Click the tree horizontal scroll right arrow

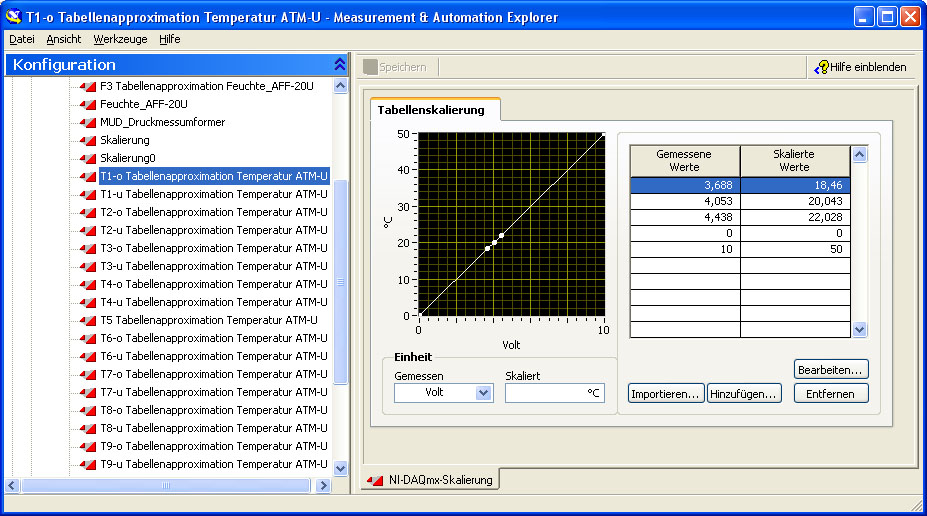pos(322,486)
